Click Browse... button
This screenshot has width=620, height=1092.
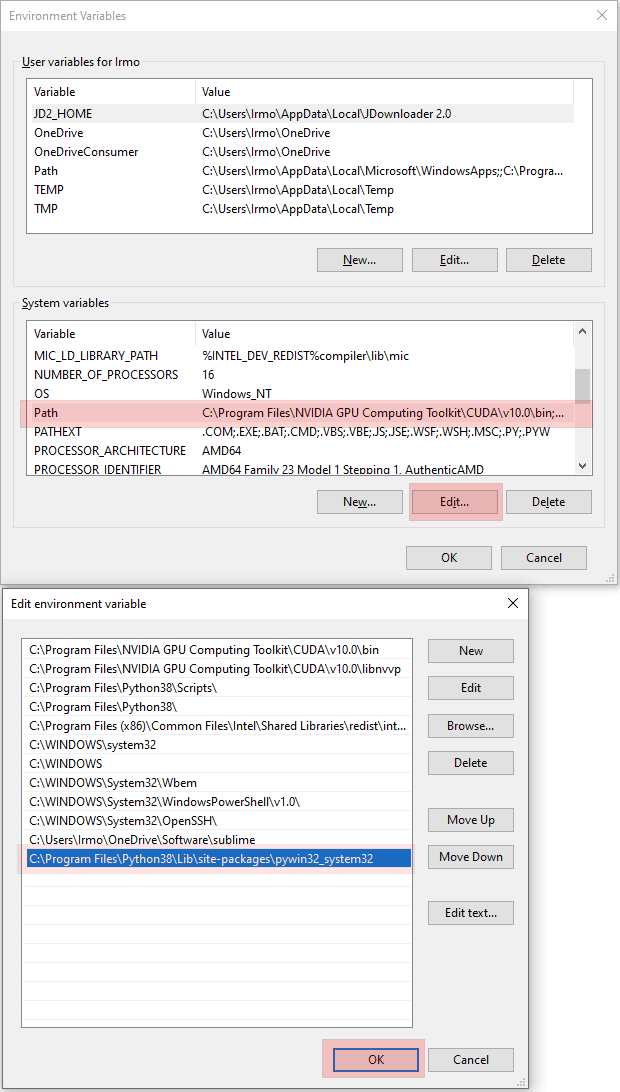[x=471, y=726]
